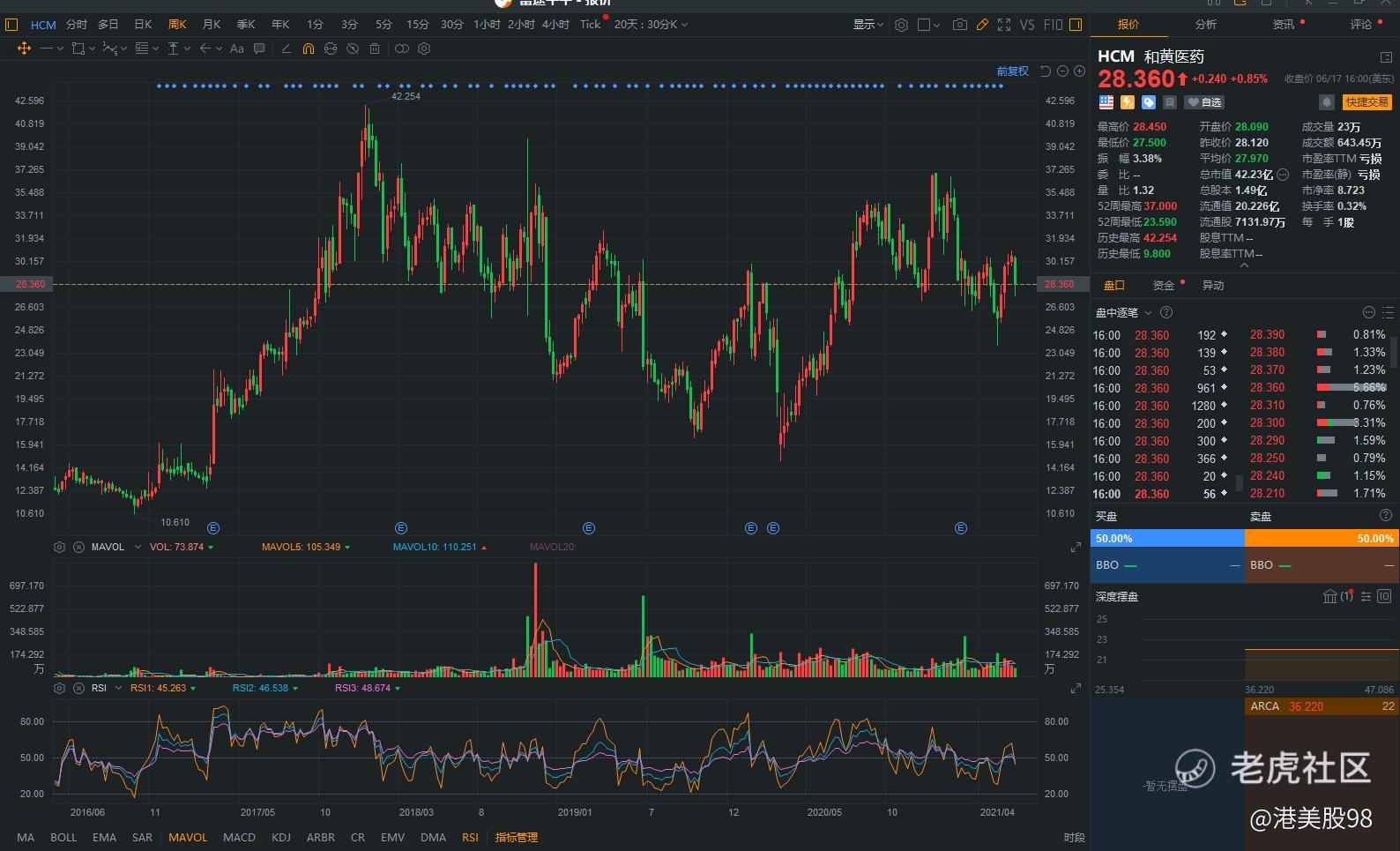The width and height of the screenshot is (1400, 851).
Task: Click first earnings E marker on chart
Action: click(213, 528)
